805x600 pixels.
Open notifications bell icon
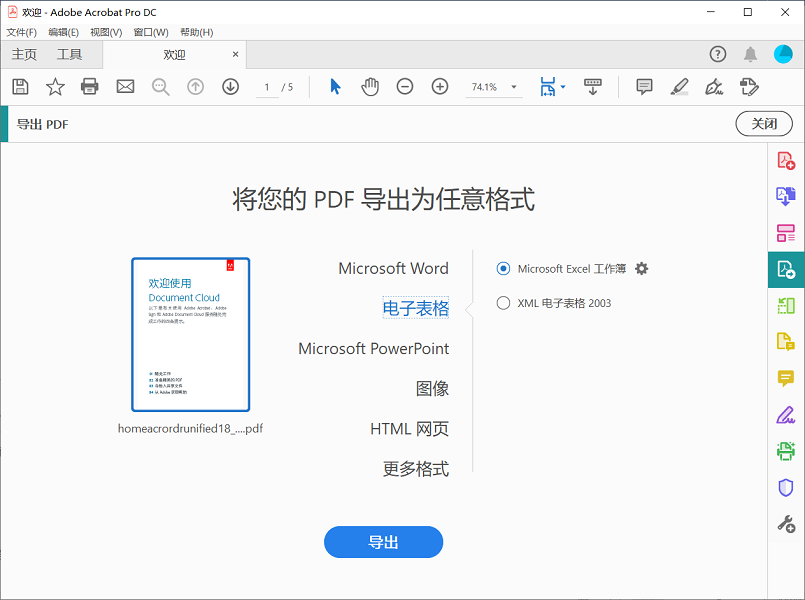pyautogui.click(x=751, y=54)
